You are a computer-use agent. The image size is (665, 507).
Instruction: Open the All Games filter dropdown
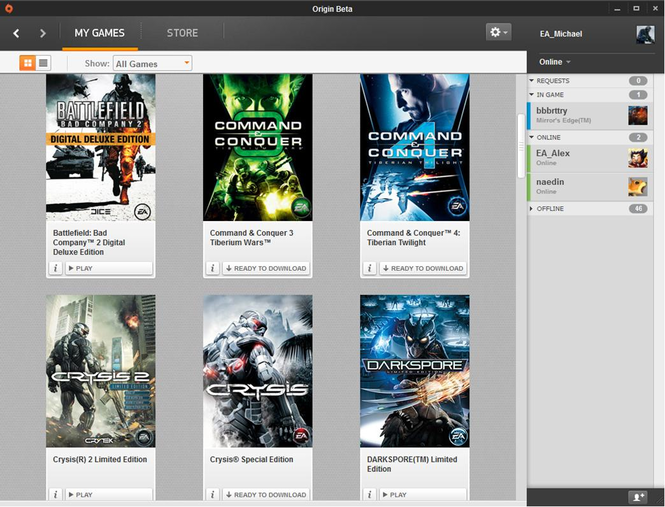tap(152, 64)
